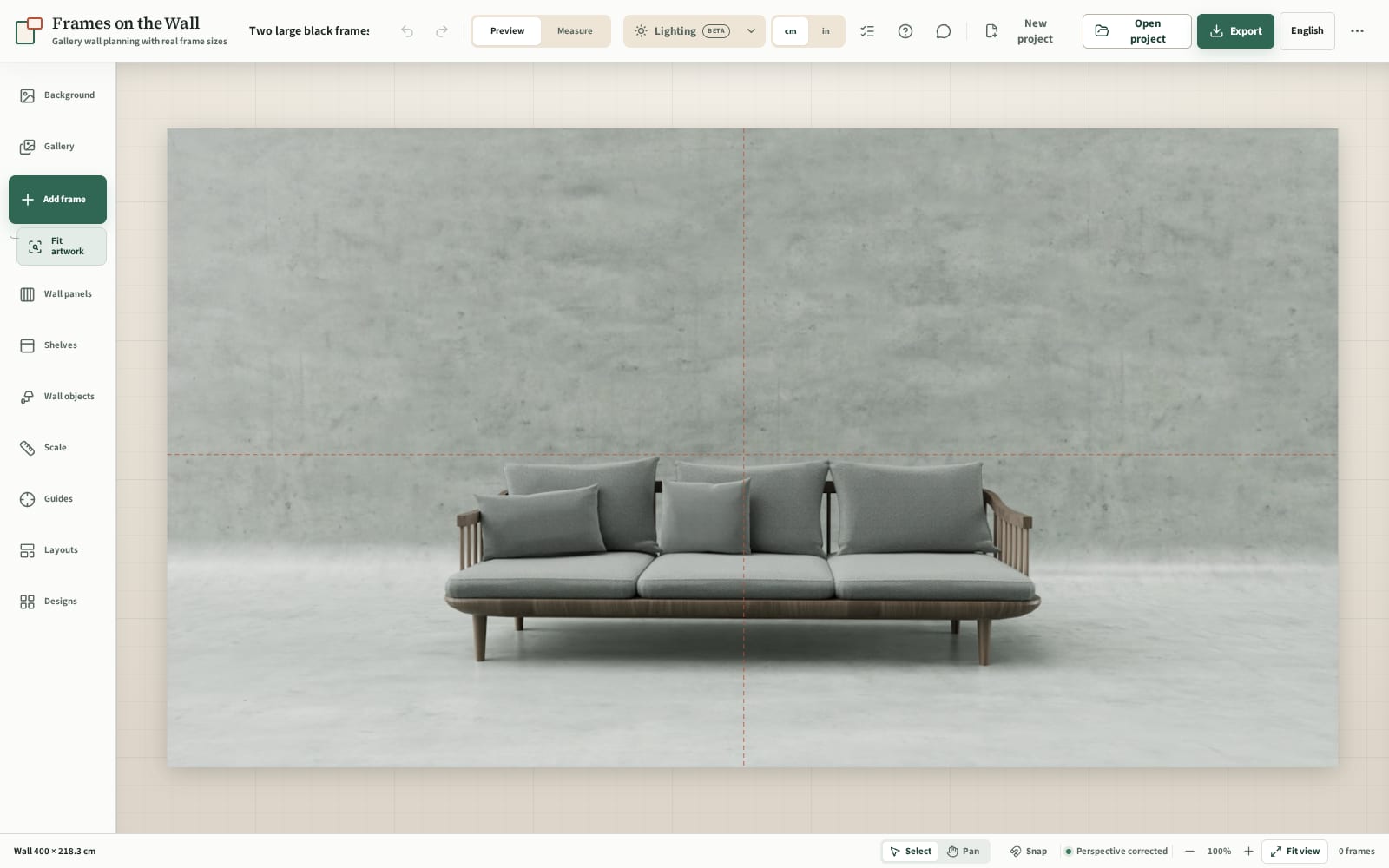Export the current project
The width and height of the screenshot is (1389, 868).
coord(1235,31)
